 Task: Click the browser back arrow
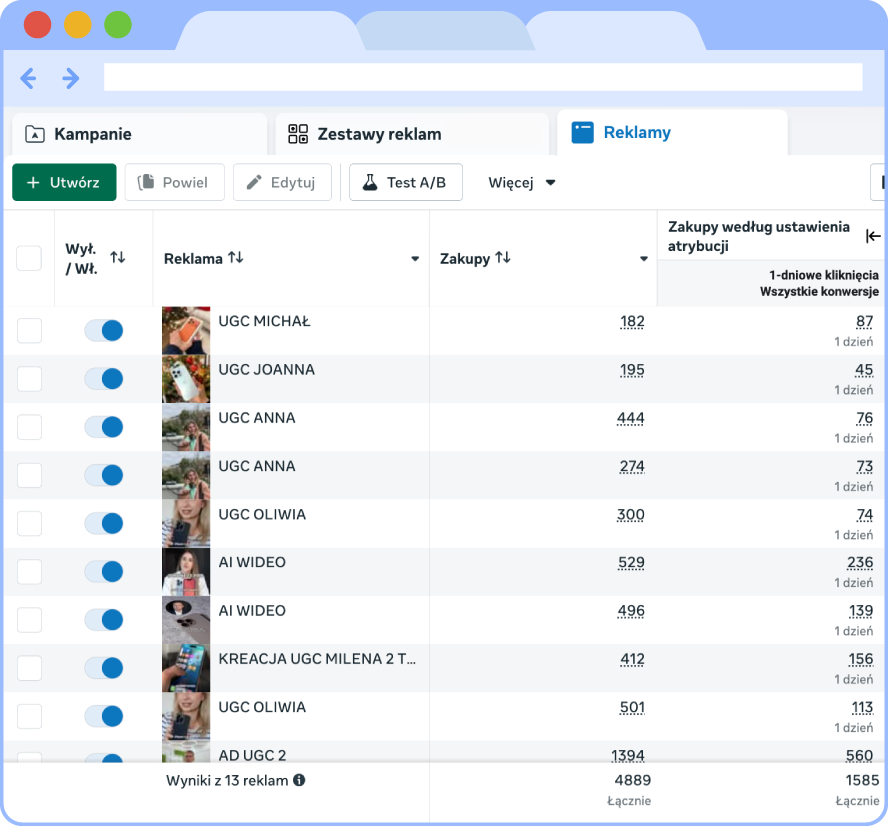point(28,78)
